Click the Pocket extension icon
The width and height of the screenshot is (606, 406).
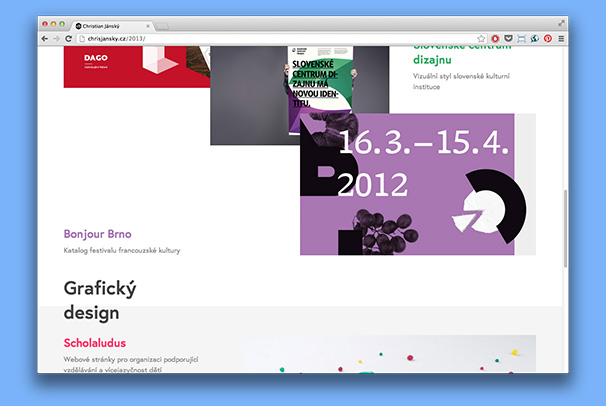click(x=508, y=38)
